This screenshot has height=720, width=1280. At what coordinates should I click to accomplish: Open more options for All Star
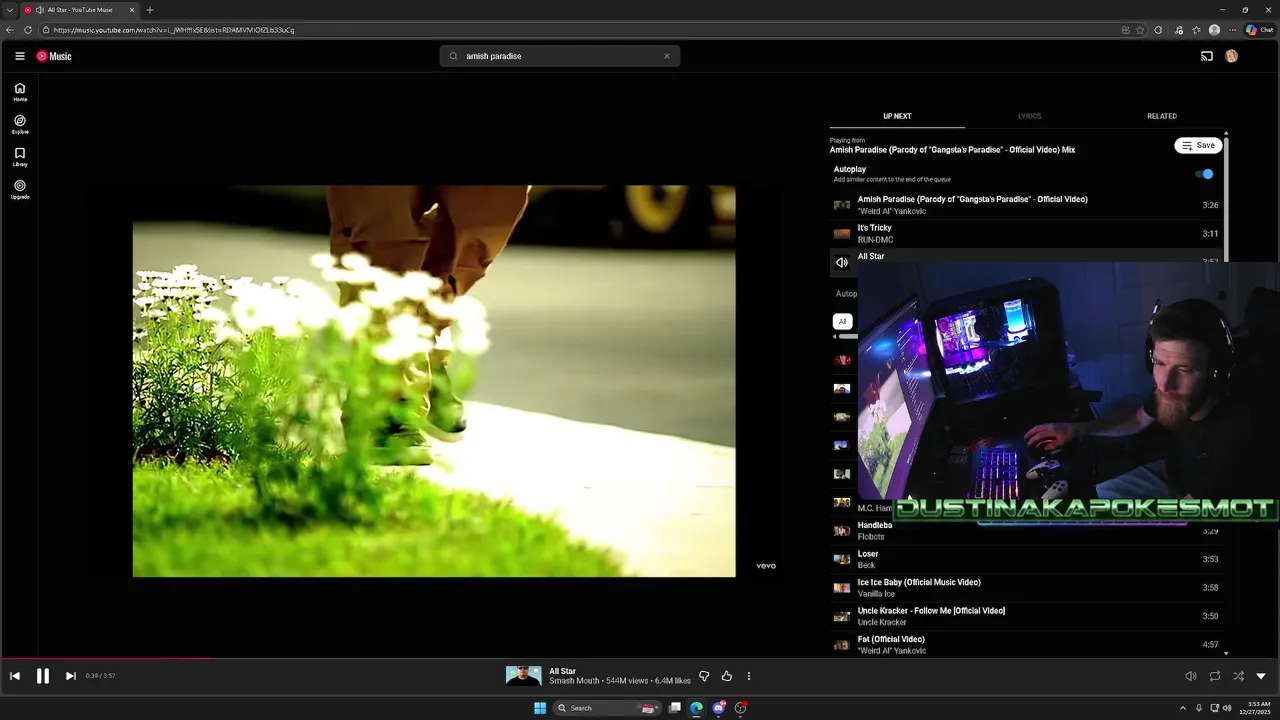pyautogui.click(x=749, y=676)
